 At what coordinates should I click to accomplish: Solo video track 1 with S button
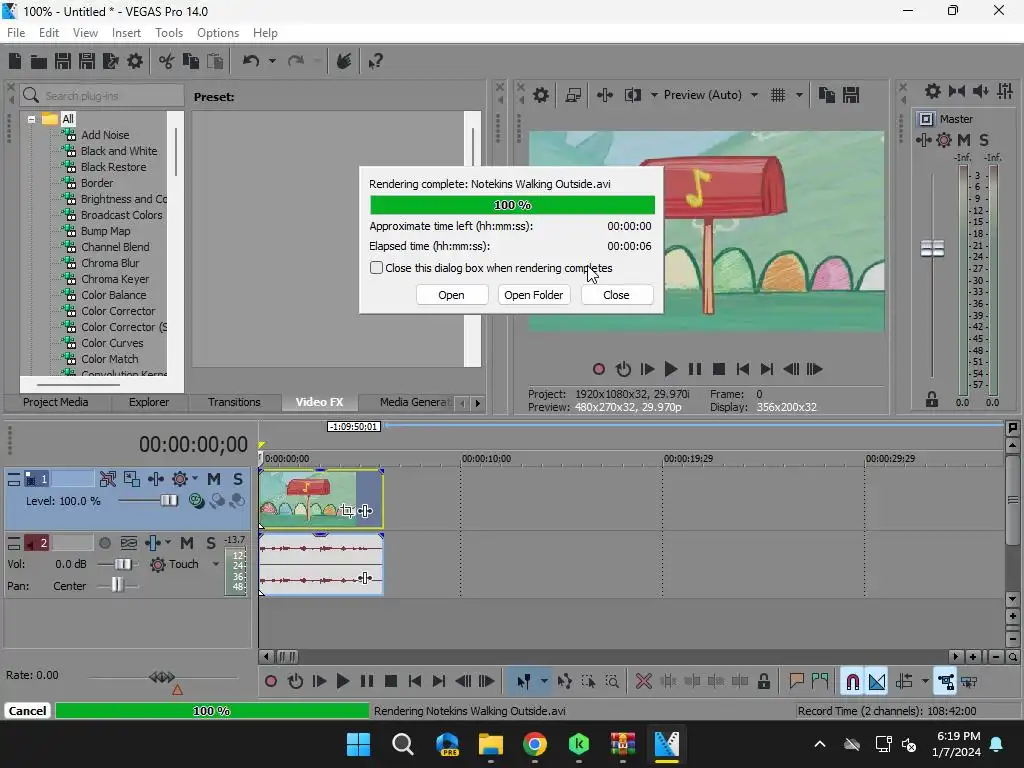pos(238,479)
